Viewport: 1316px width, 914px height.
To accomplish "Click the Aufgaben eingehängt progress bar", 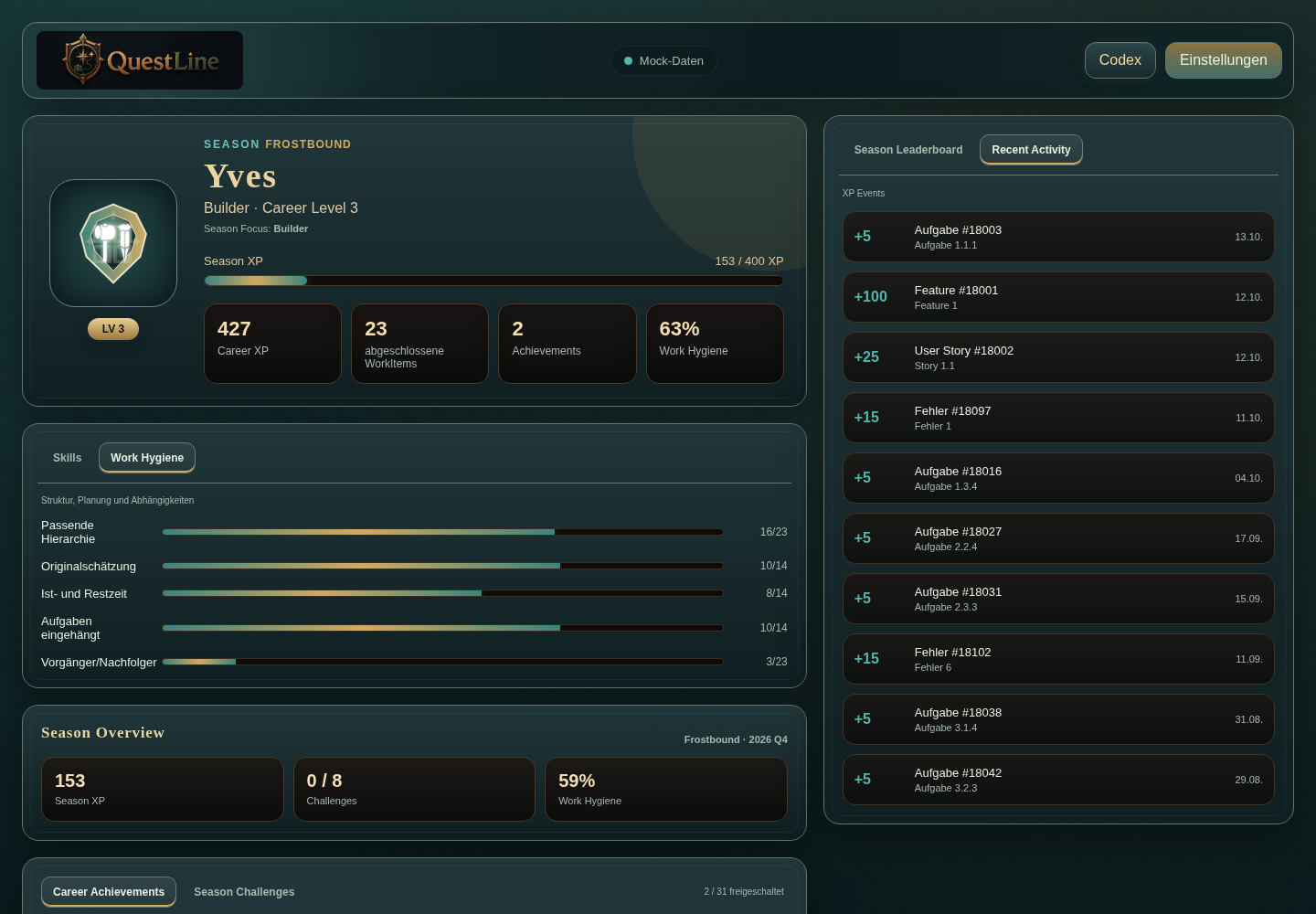I will [x=443, y=628].
